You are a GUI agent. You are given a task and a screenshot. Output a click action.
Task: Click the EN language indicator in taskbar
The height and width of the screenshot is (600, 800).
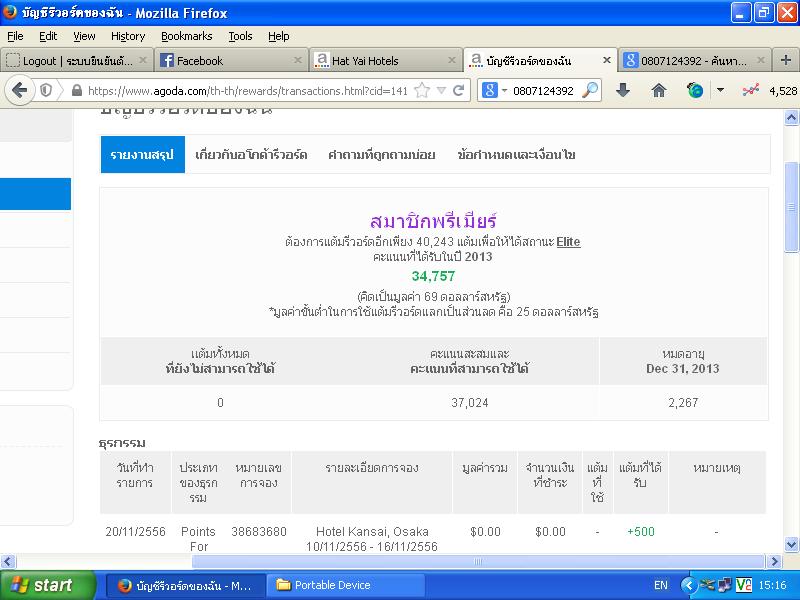(661, 585)
